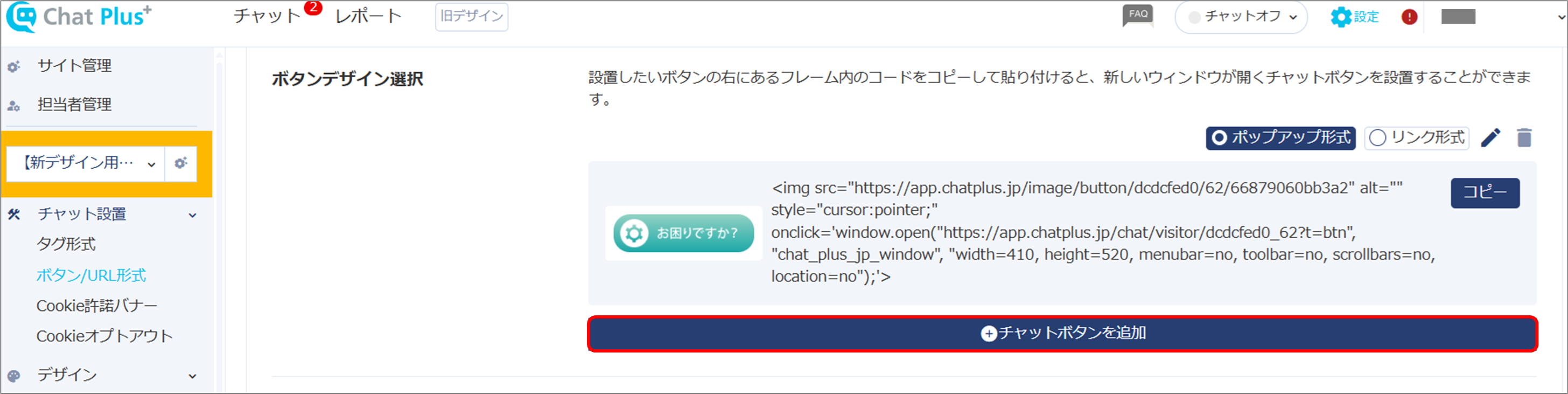Go to 担当者管理 menu item
This screenshot has height=394, width=1568.
[74, 105]
